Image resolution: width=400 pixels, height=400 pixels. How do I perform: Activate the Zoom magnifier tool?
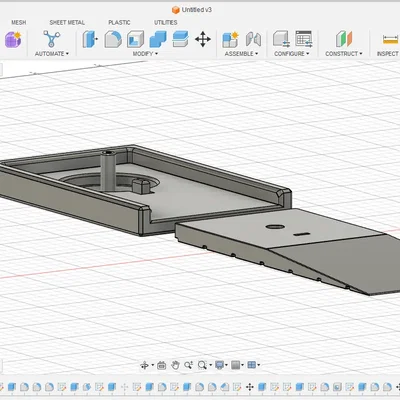click(188, 365)
